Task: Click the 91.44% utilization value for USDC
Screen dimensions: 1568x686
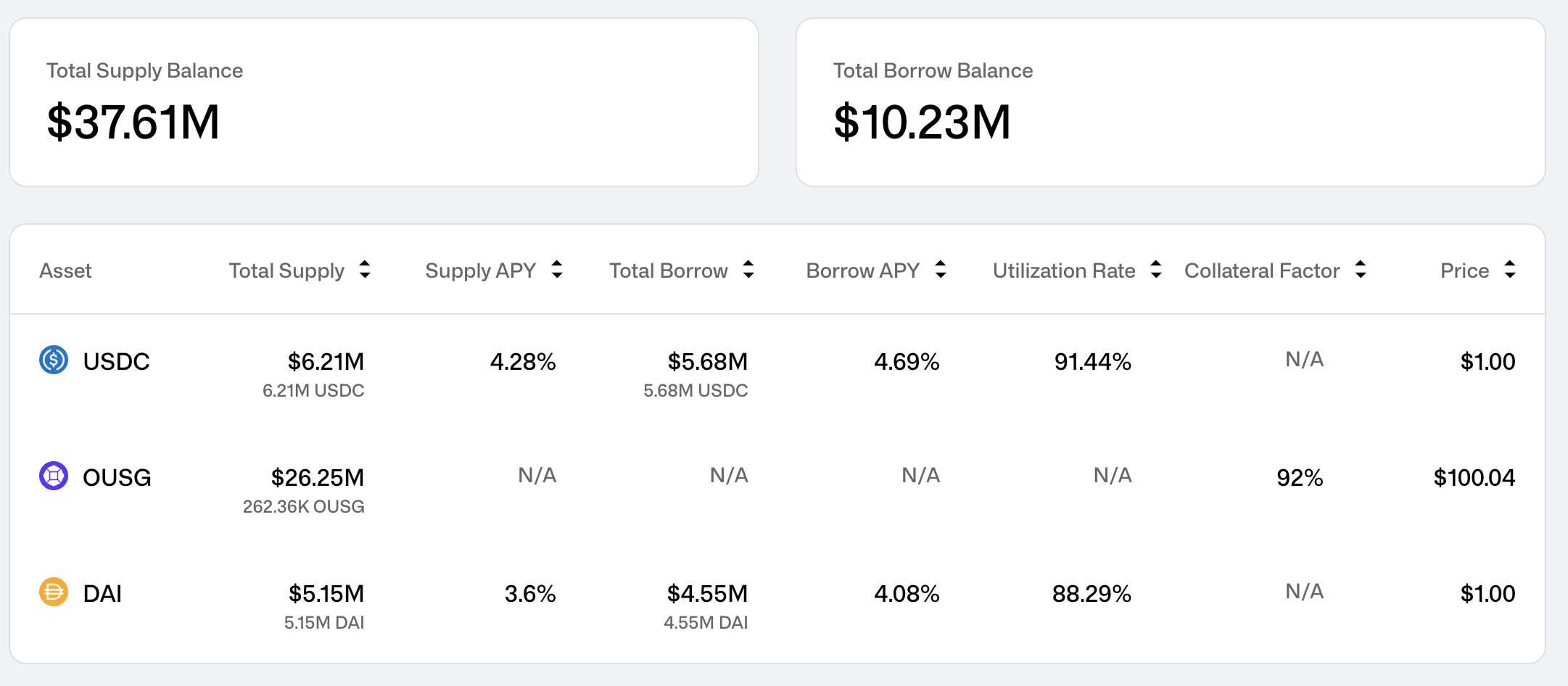Action: [1092, 362]
